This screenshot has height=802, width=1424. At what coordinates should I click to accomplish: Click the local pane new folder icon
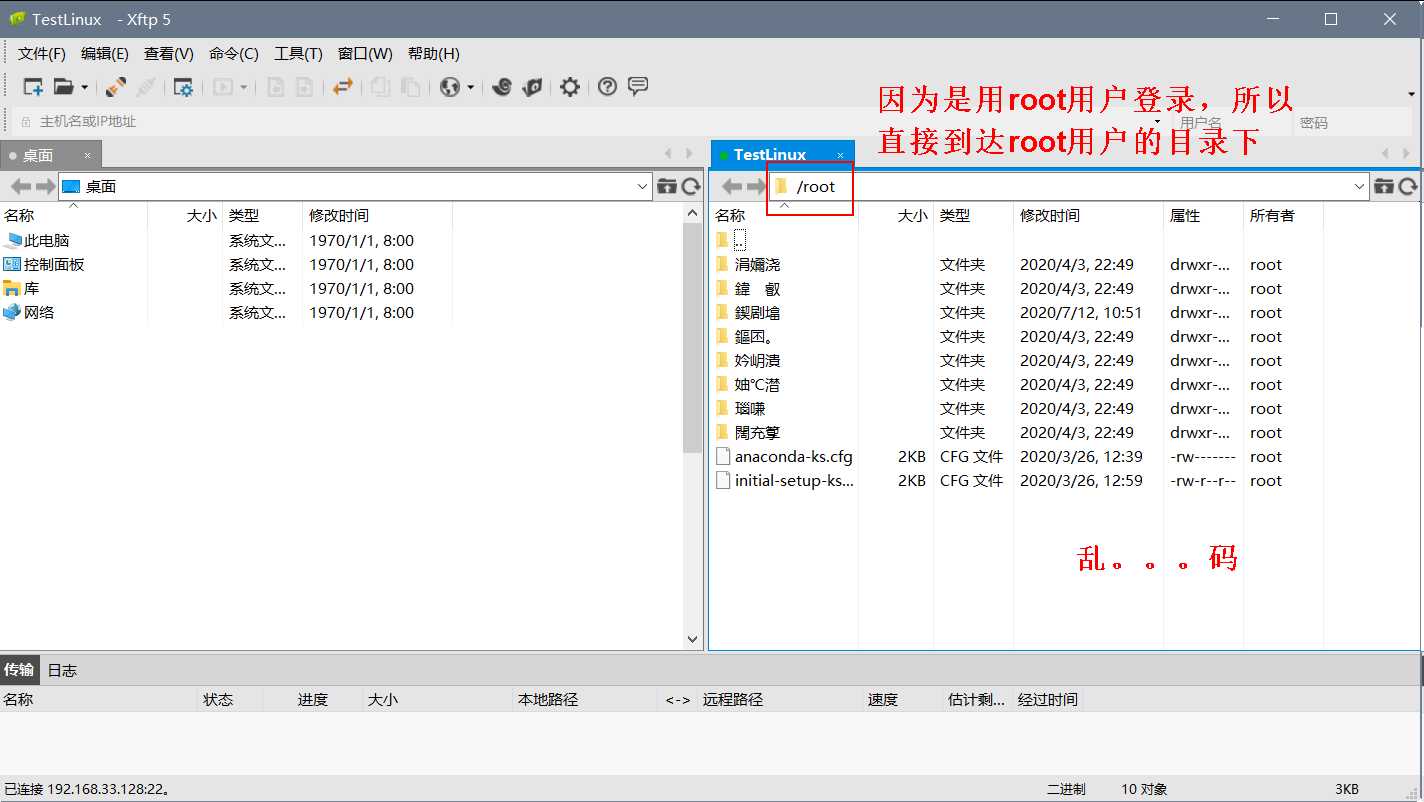[667, 186]
